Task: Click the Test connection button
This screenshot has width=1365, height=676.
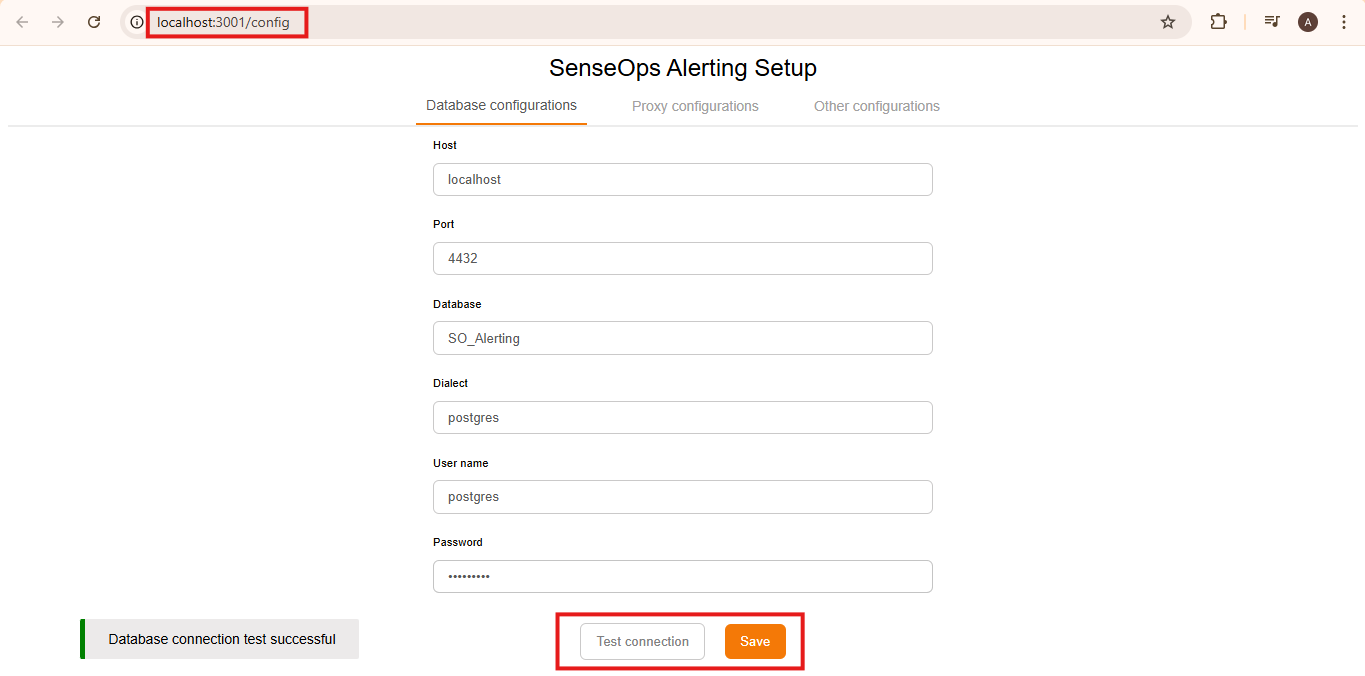Action: [x=642, y=641]
